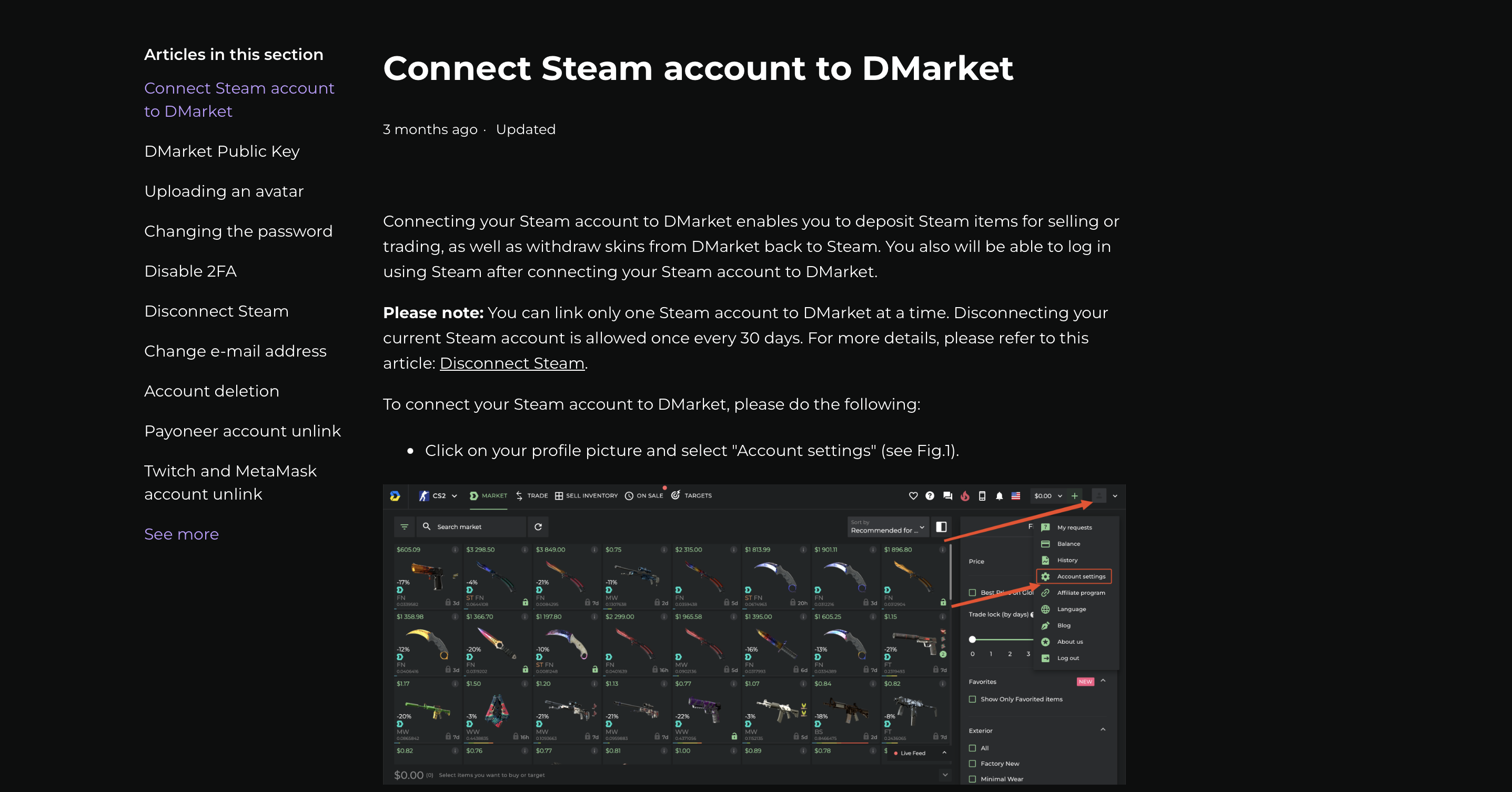Open the TARGETS tab
Image resolution: width=1512 pixels, height=792 pixels.
[691, 496]
